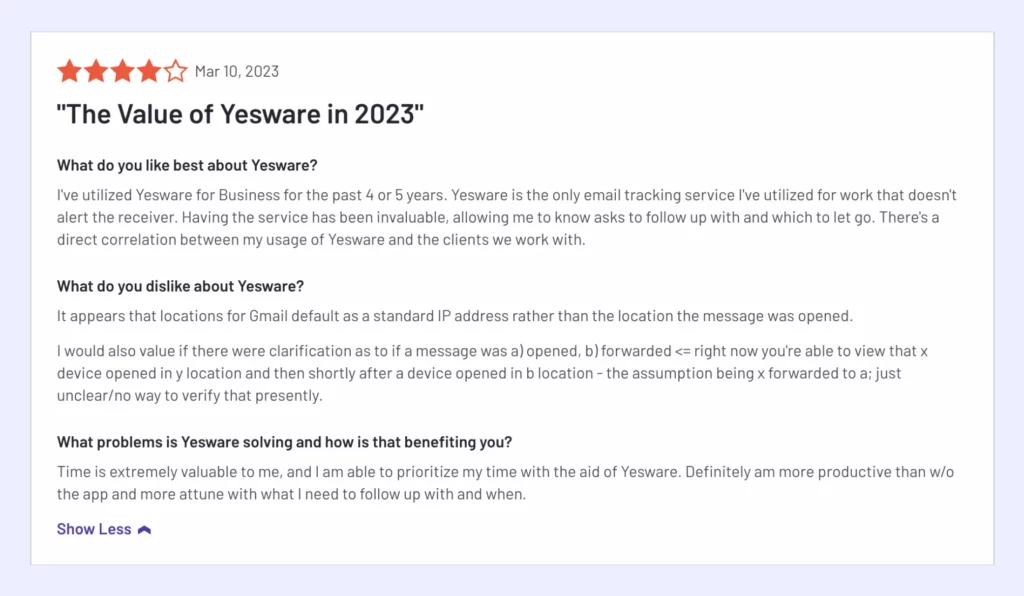
Task: Select the third star of the rating
Action: tap(122, 71)
